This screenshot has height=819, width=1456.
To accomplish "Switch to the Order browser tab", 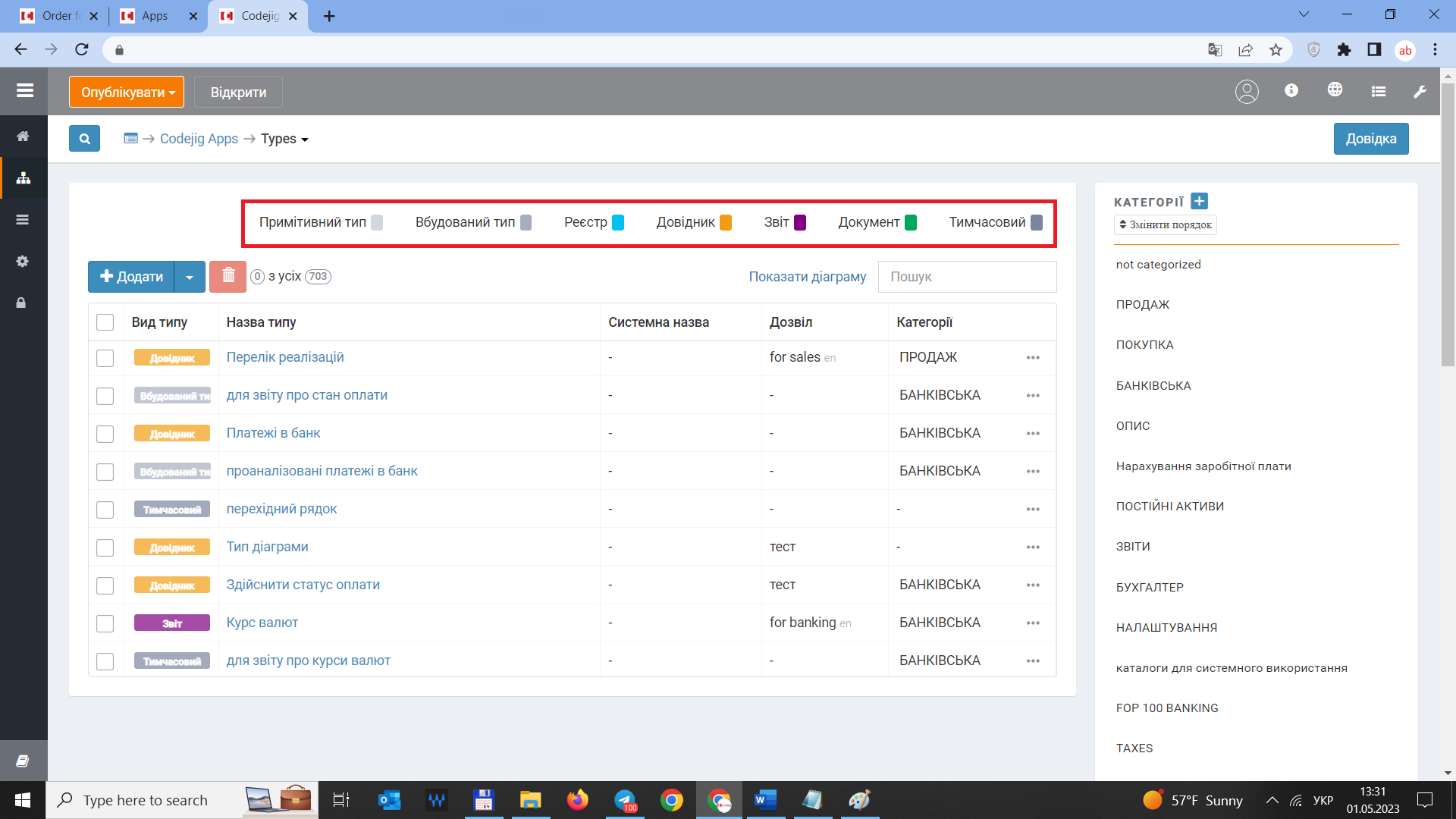I will (59, 16).
